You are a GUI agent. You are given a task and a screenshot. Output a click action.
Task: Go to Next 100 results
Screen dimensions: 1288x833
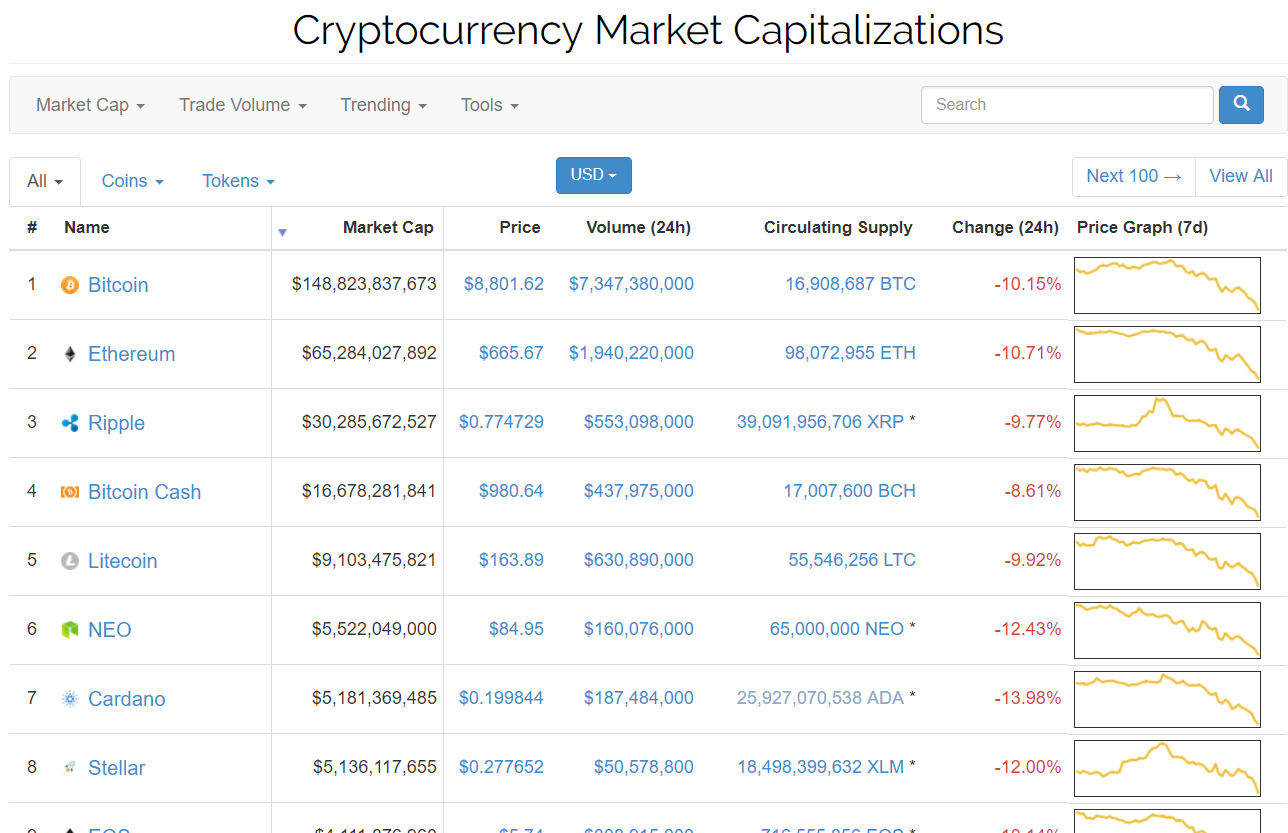pos(1133,176)
